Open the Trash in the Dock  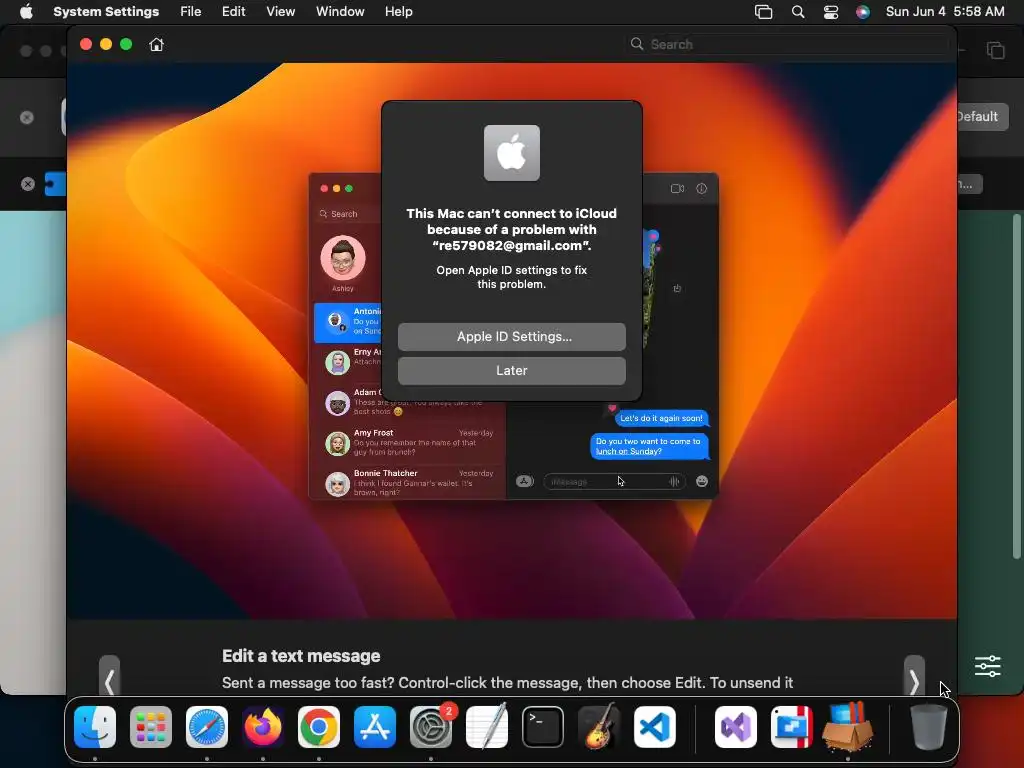(x=929, y=727)
